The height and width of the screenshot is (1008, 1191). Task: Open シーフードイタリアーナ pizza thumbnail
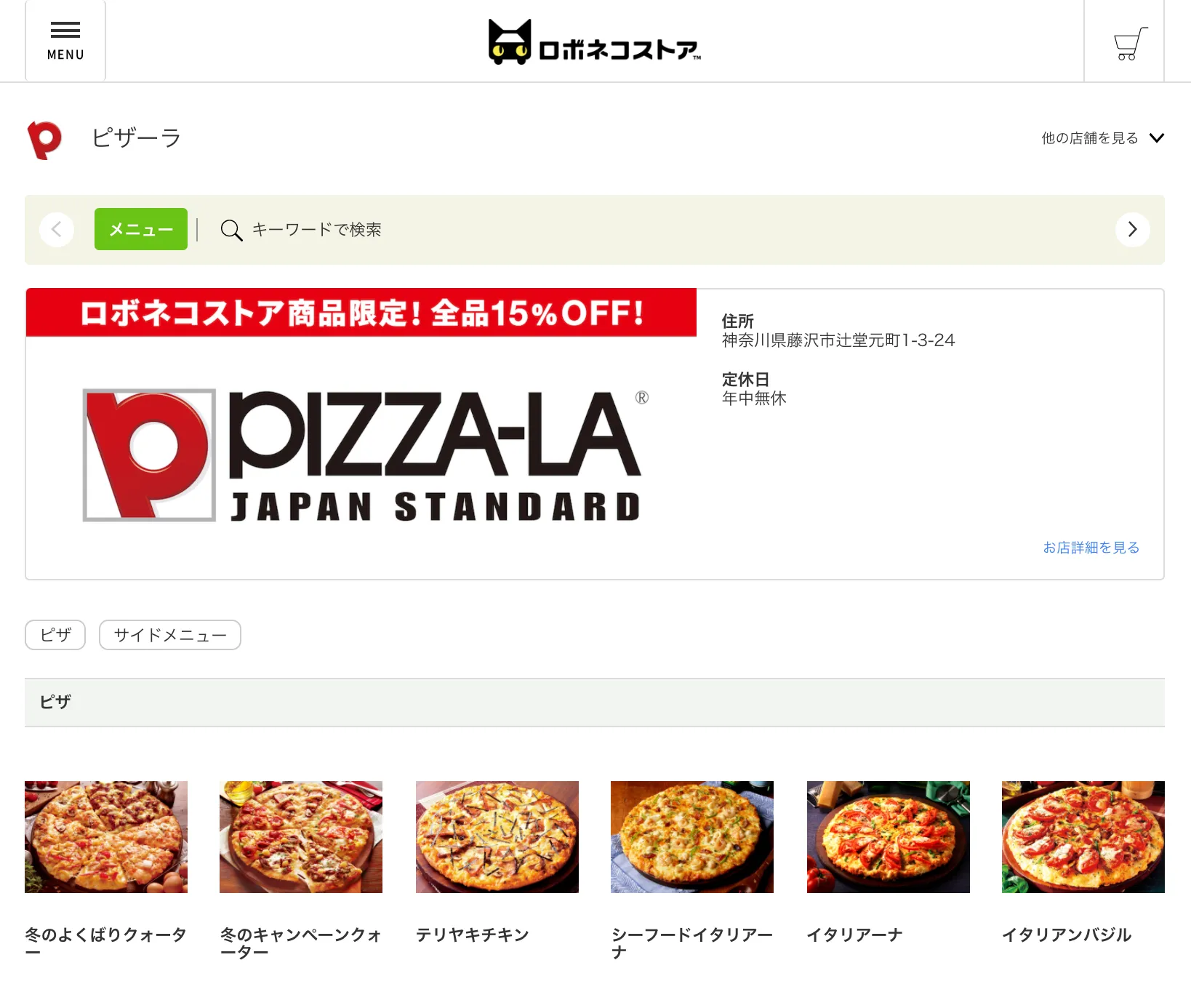tap(692, 837)
